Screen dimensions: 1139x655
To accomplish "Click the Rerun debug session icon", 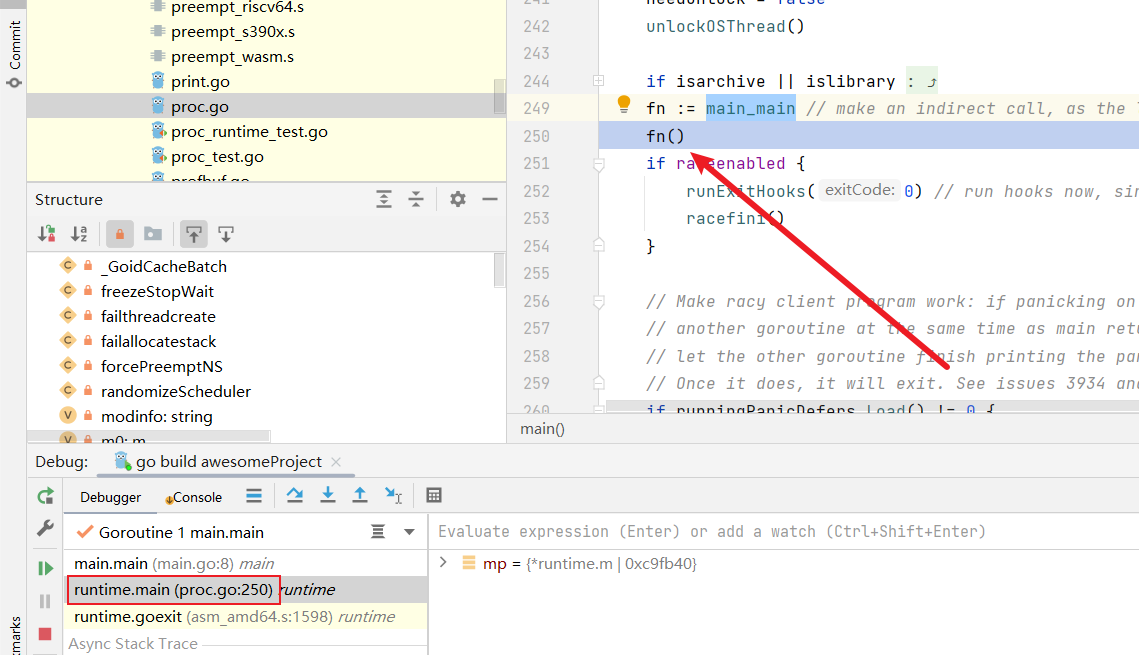I will 45,496.
